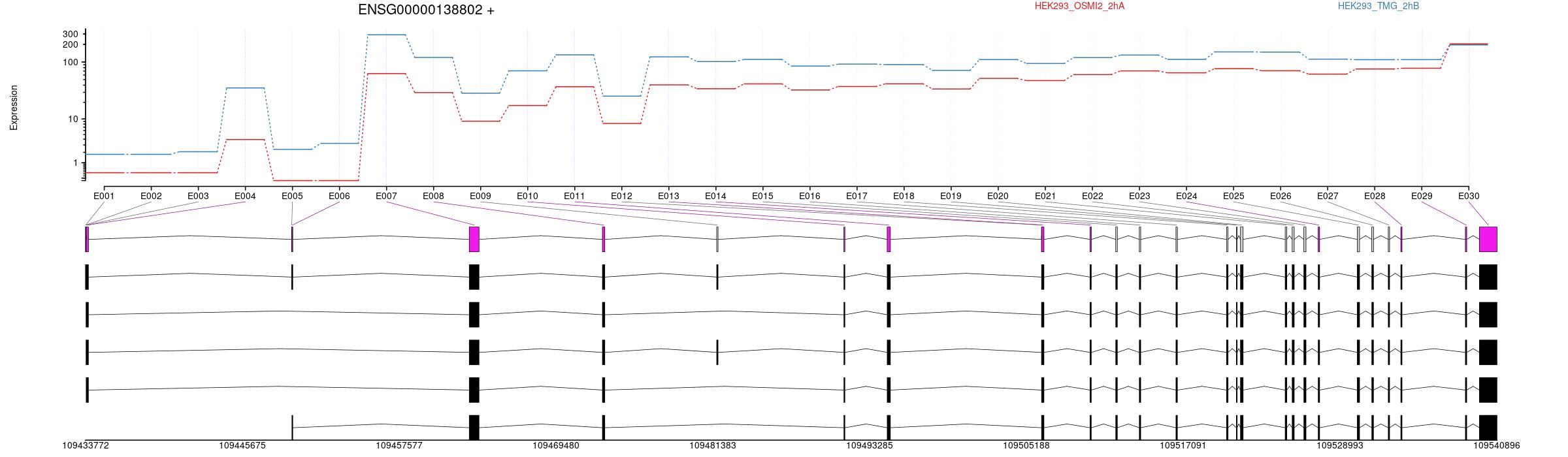Screen dimensions: 1568x457
Task: Click genomic coordinate 109540896
Action: click(x=1497, y=446)
